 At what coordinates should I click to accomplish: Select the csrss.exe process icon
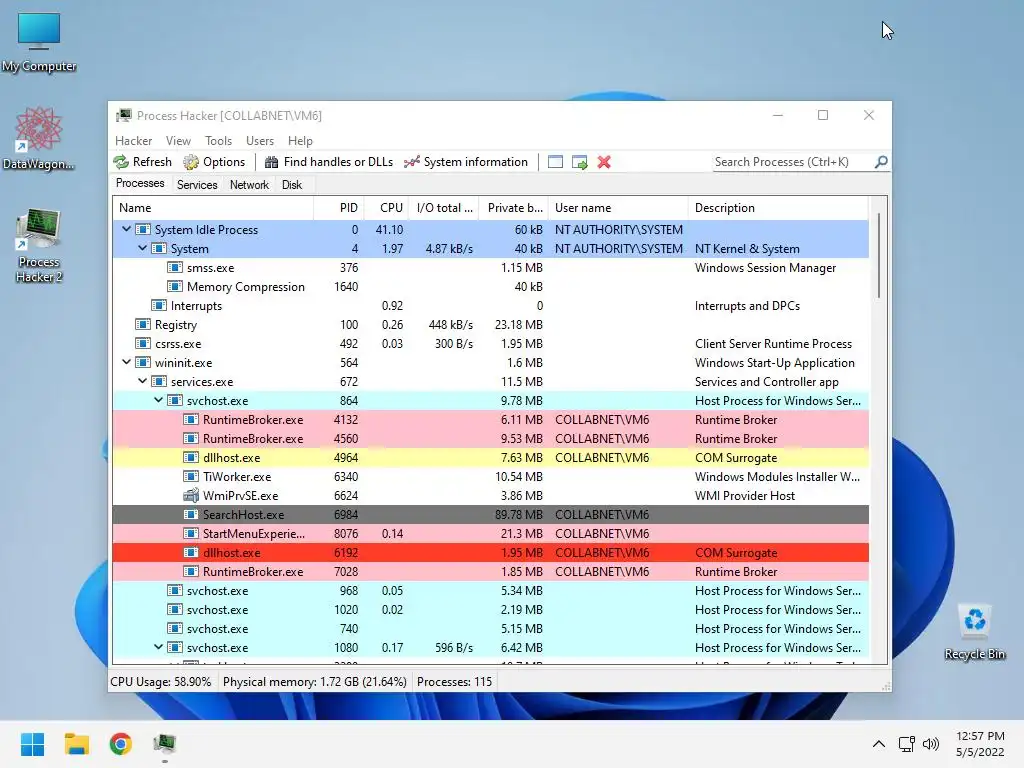[x=142, y=343]
